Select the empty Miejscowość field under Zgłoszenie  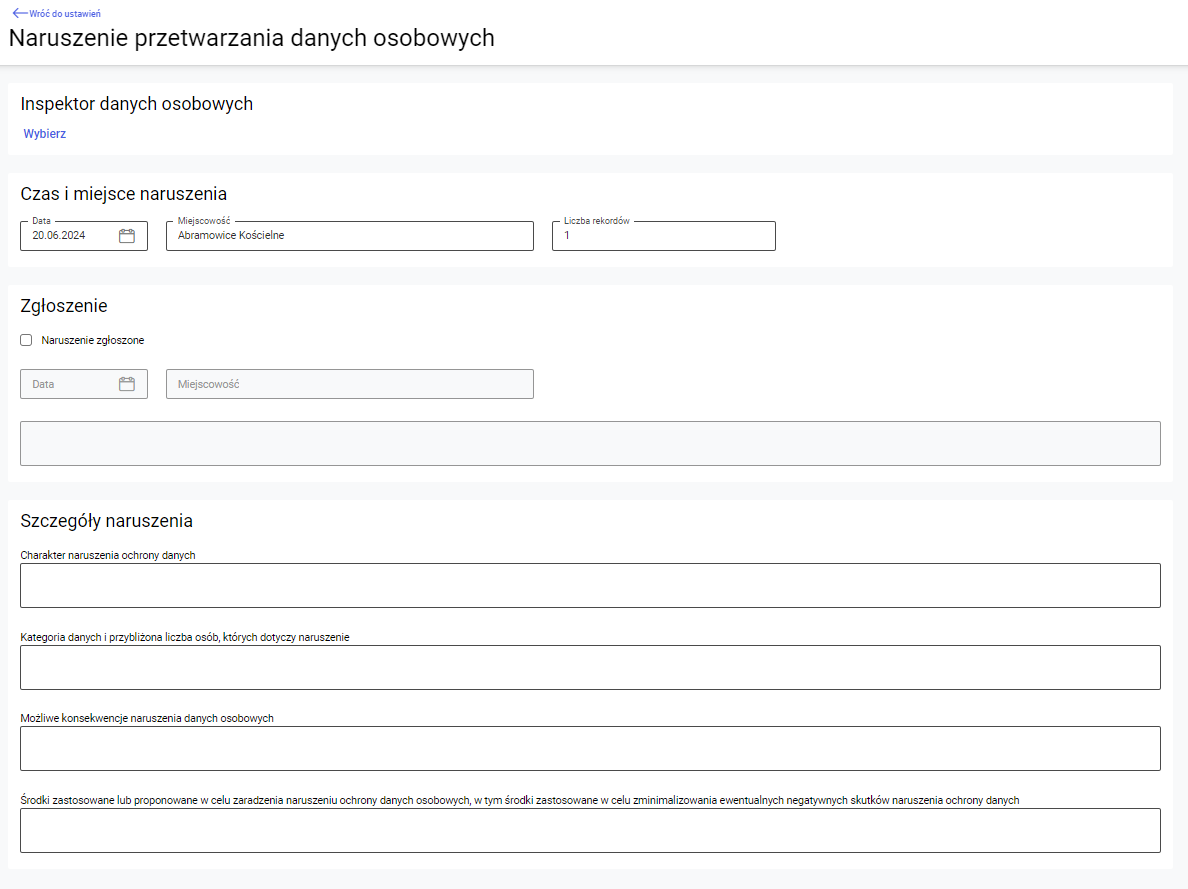349,384
